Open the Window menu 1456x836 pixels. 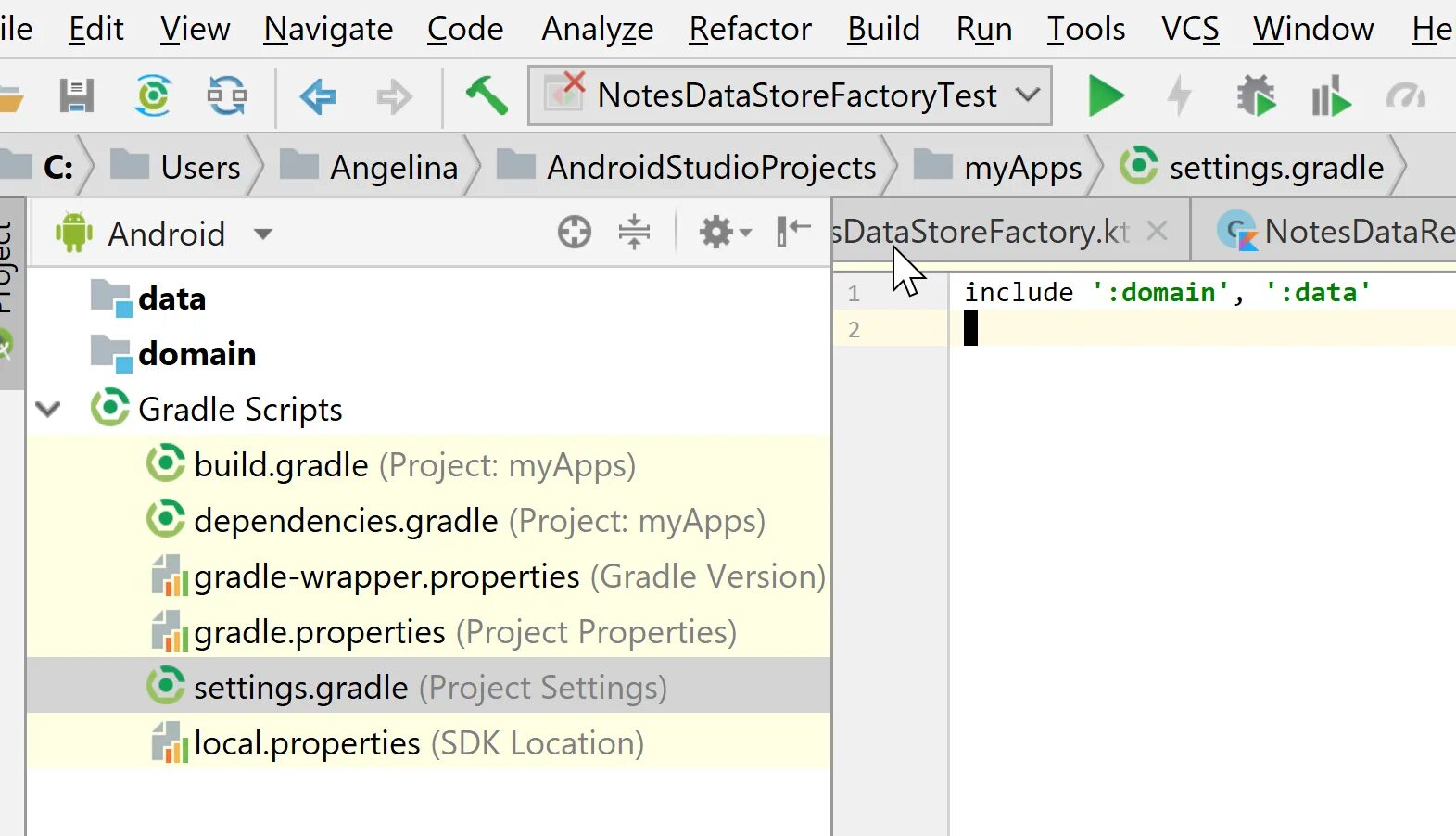tap(1313, 29)
